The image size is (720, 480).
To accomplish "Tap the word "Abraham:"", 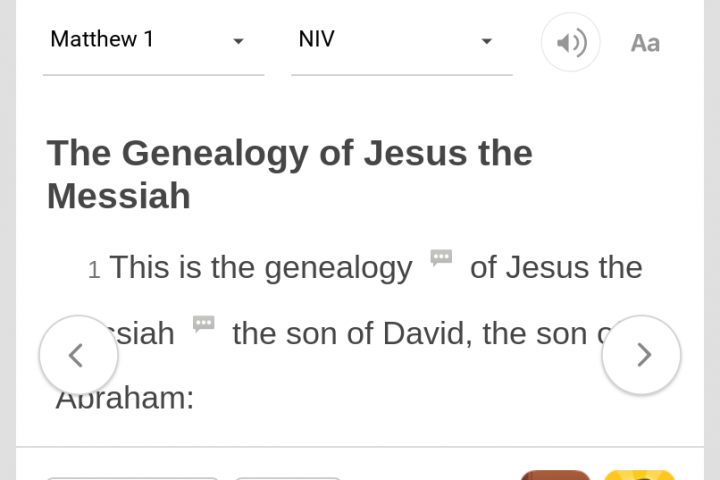I will coord(126,398).
